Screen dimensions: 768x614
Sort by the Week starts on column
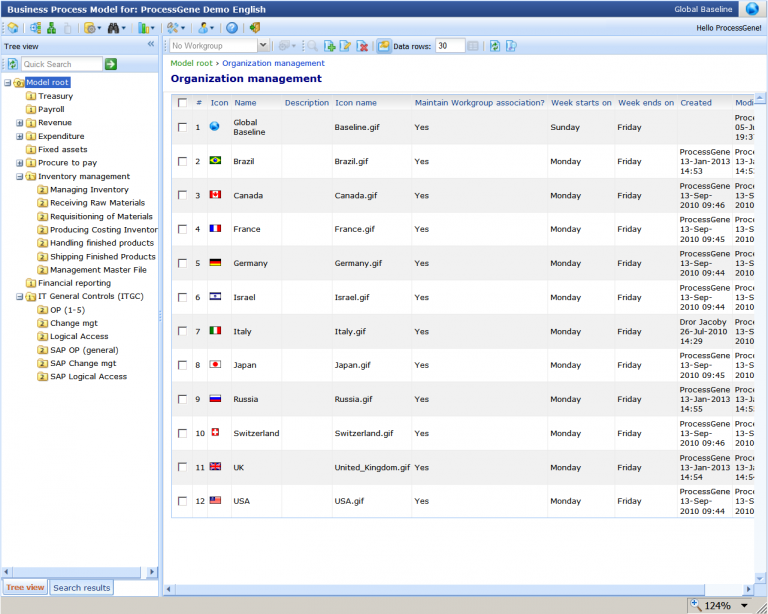(581, 102)
